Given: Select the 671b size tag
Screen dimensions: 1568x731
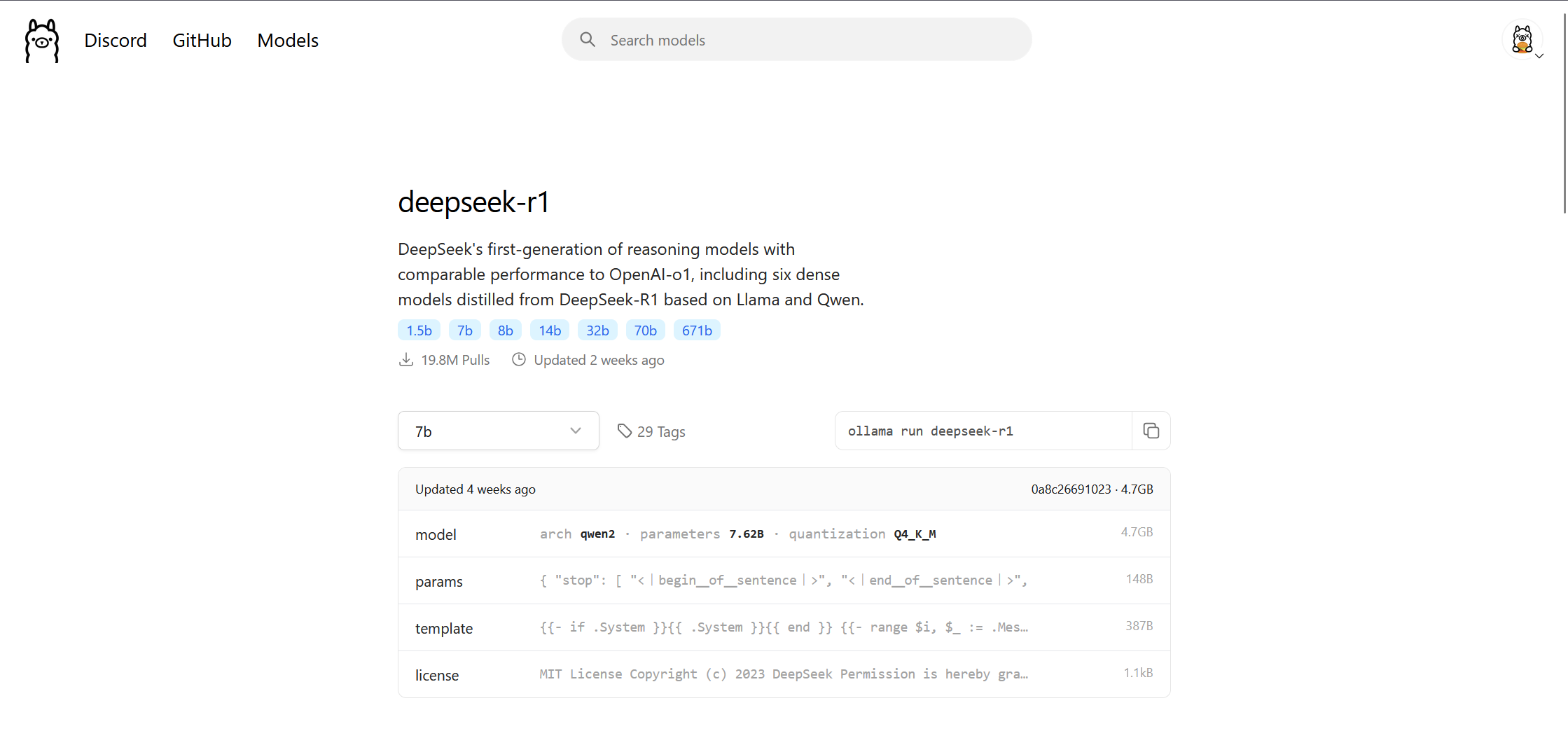Looking at the screenshot, I should tap(697, 330).
